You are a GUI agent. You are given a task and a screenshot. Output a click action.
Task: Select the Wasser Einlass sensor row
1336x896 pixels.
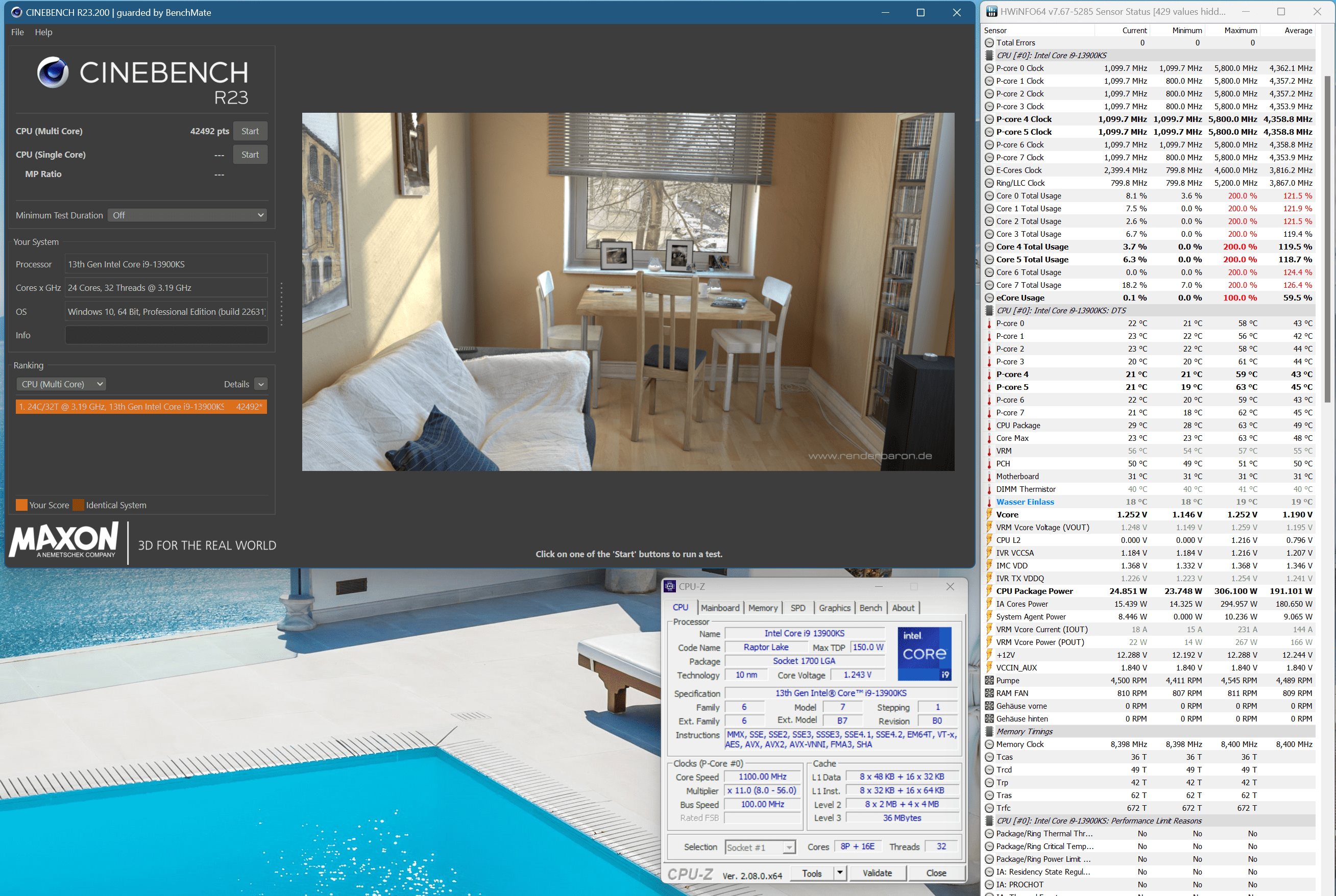1149,502
